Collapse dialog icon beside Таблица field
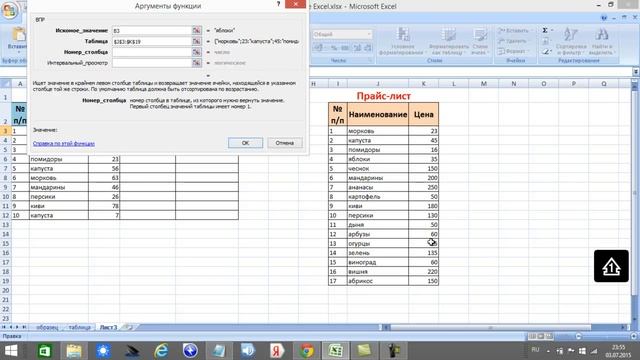 [x=197, y=41]
